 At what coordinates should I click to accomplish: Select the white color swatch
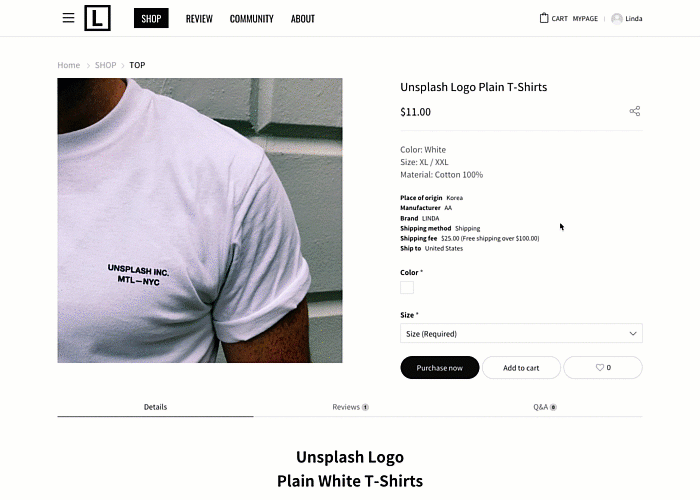point(407,288)
